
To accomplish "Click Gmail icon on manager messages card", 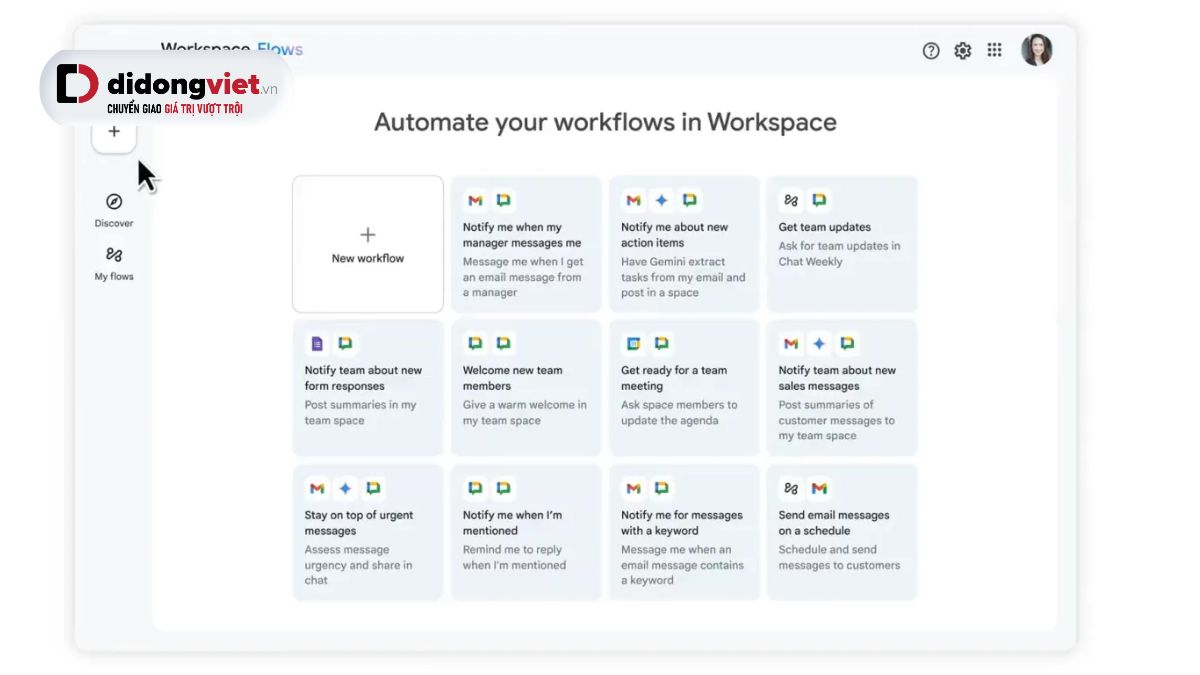I will click(x=475, y=201).
